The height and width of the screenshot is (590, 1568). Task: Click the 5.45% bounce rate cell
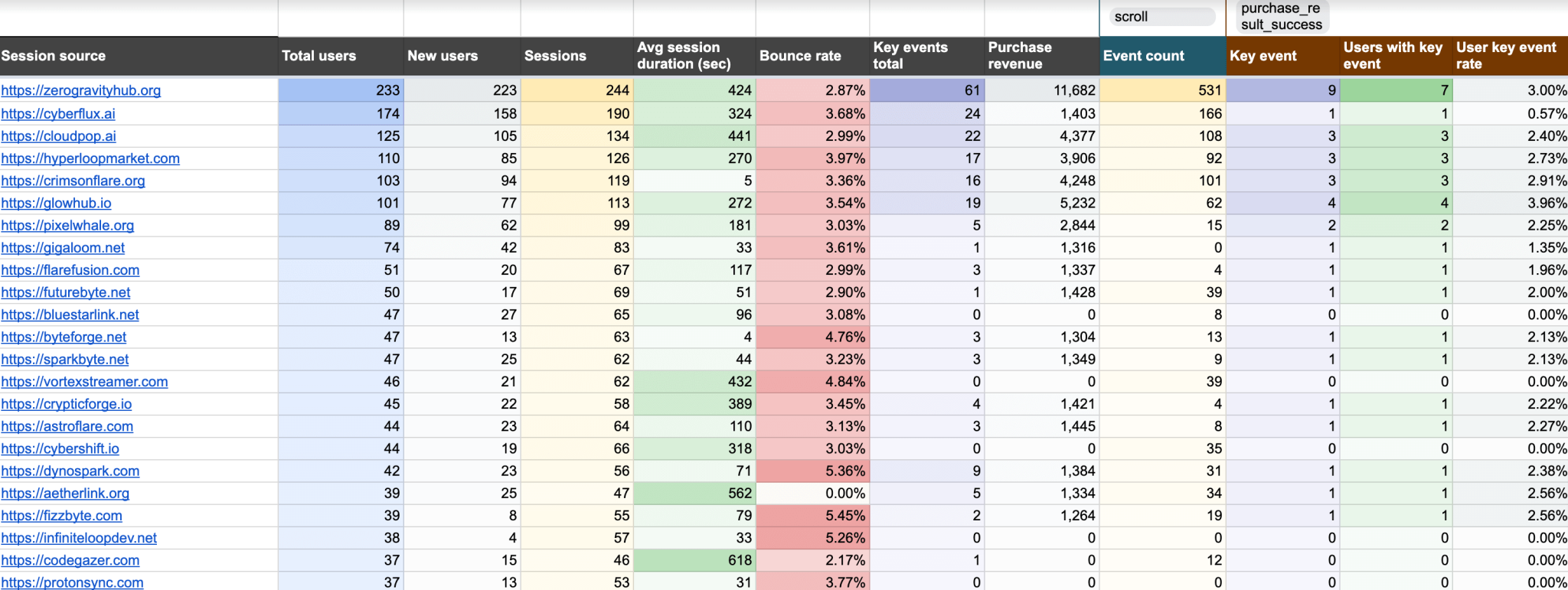pyautogui.click(x=812, y=516)
